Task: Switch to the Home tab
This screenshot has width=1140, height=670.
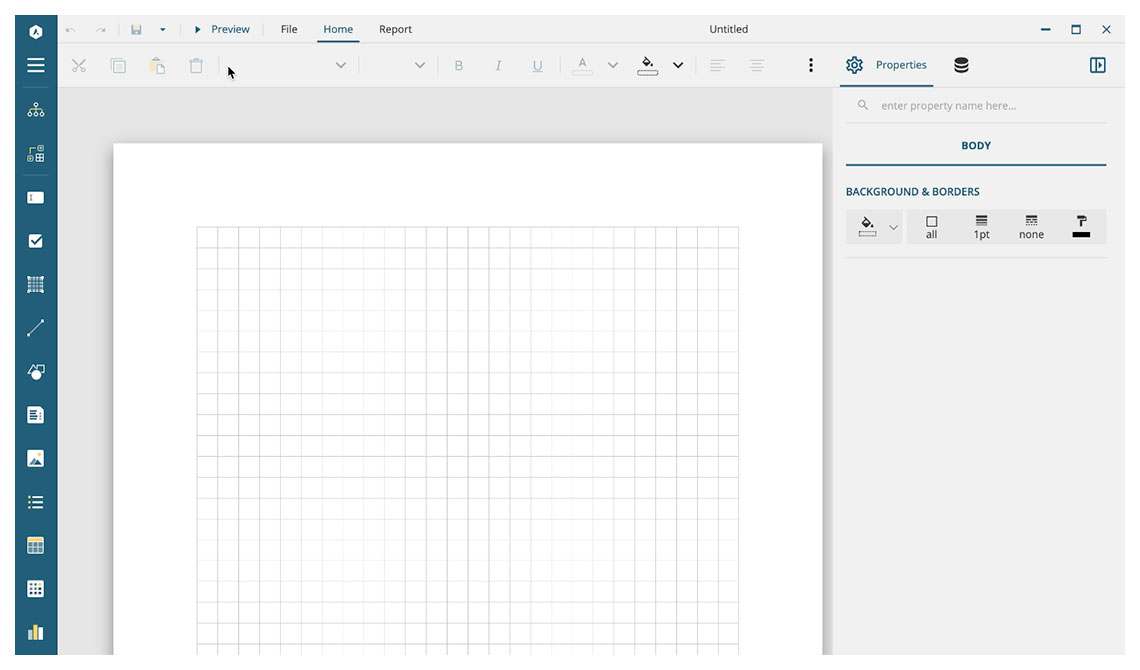Action: click(x=338, y=29)
